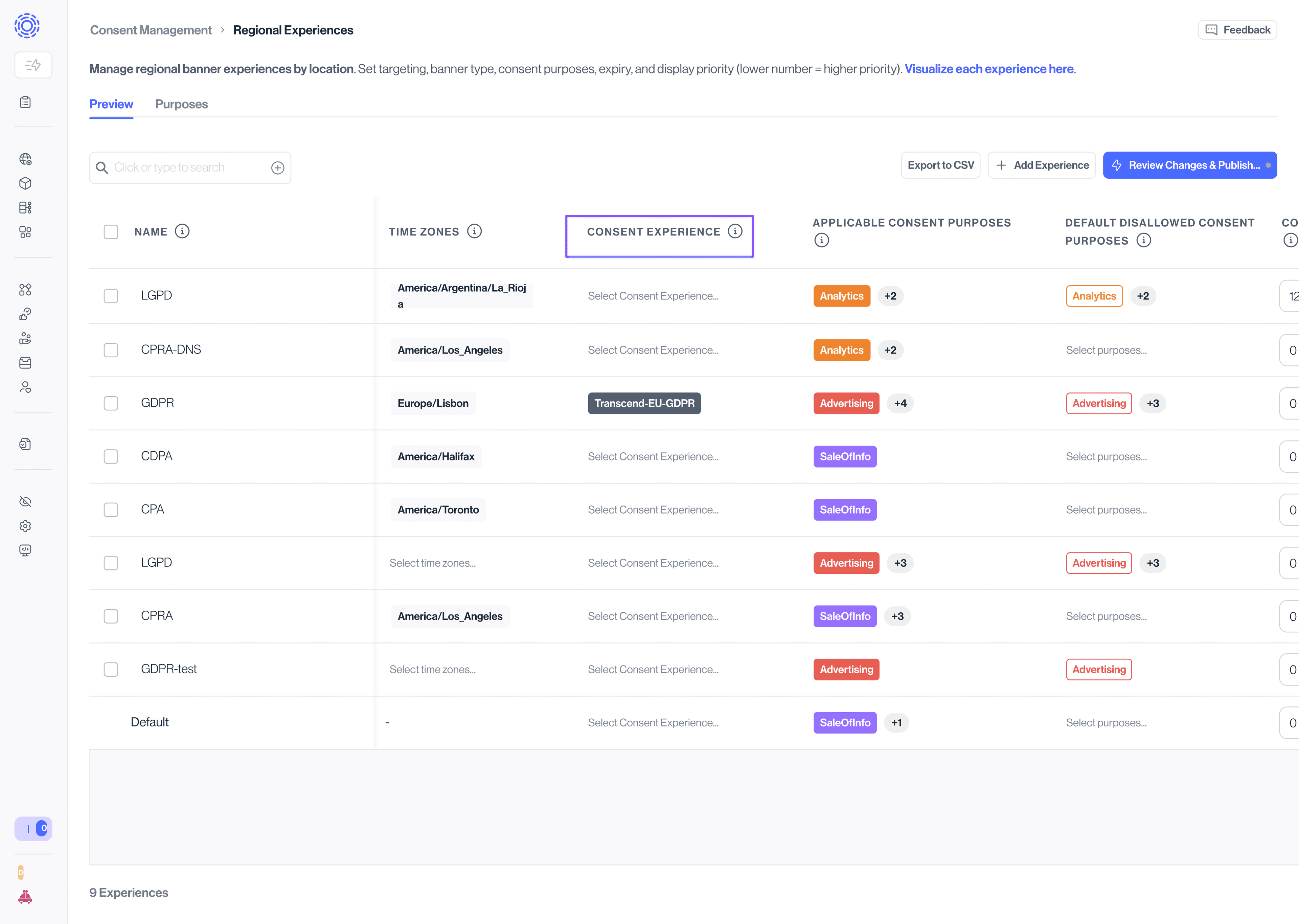Open the cube icon in the sidebar
The image size is (1299, 924).
[x=26, y=183]
